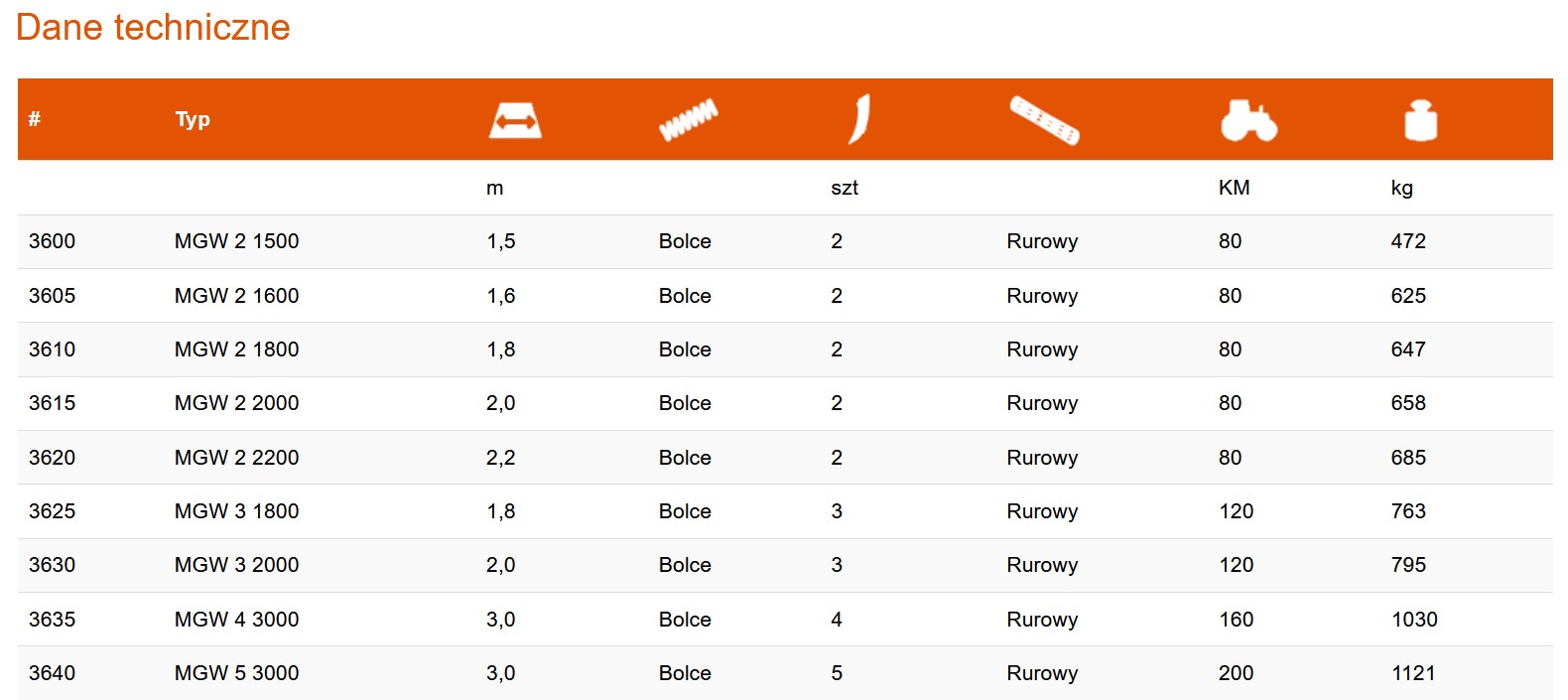Click the working width icon in header
The width and height of the screenshot is (1568, 700).
(x=515, y=120)
